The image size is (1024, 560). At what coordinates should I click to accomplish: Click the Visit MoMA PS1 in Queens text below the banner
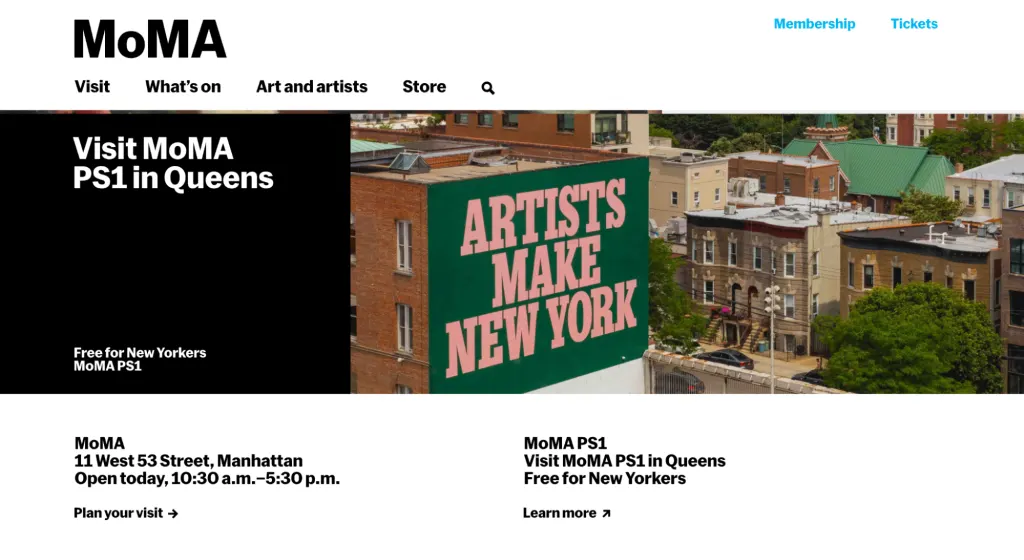coord(624,461)
